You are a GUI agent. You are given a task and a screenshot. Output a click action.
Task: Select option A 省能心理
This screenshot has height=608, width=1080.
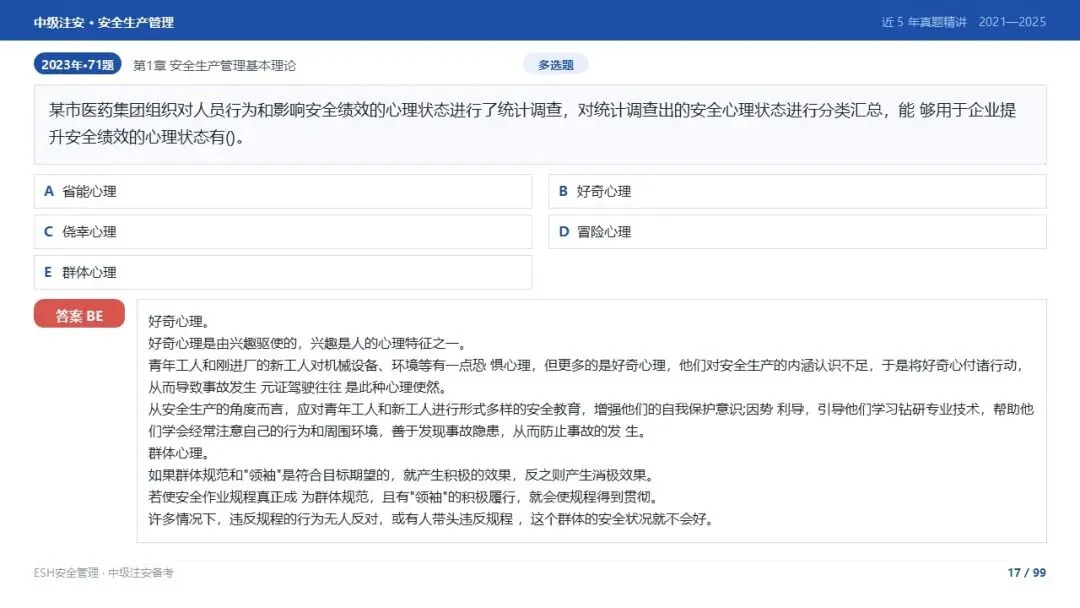coord(283,191)
